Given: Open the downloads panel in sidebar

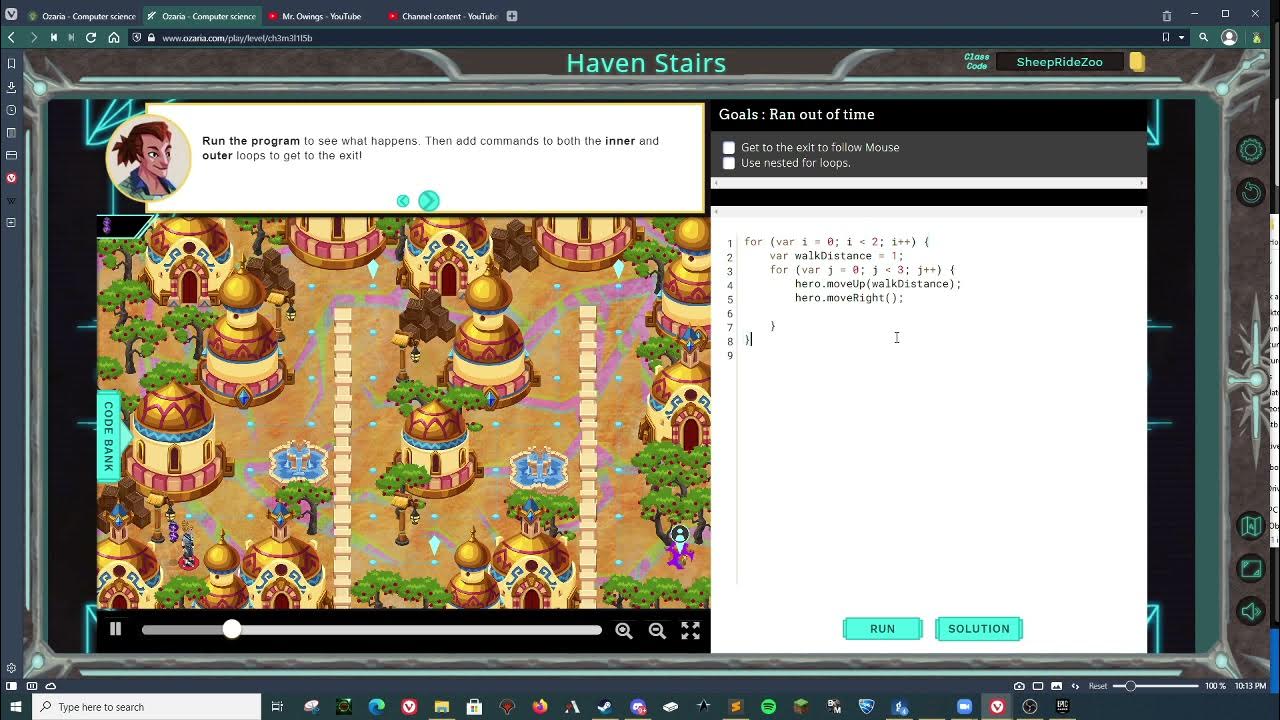Looking at the screenshot, I should pos(11,87).
